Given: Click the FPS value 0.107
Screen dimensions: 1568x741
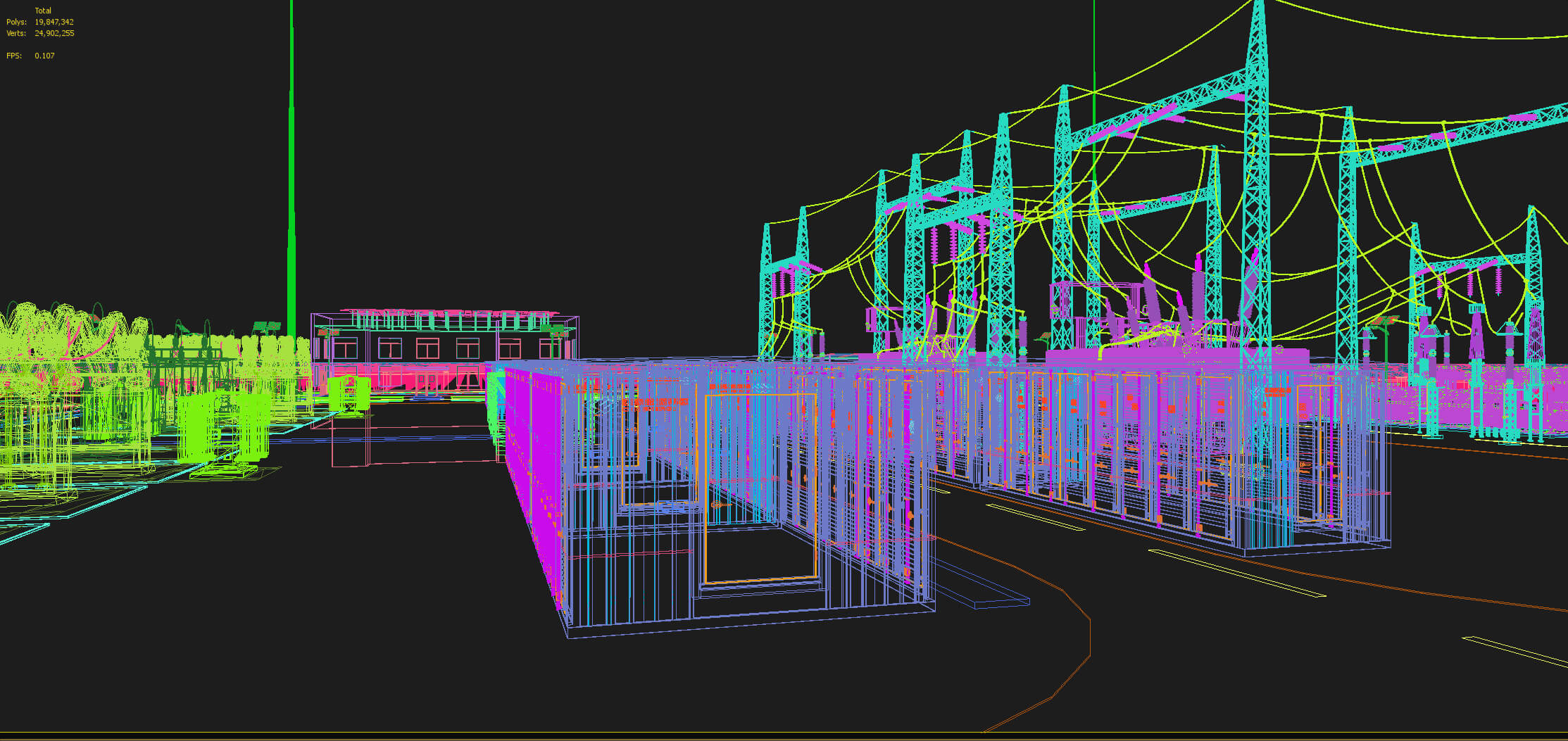Looking at the screenshot, I should [44, 56].
